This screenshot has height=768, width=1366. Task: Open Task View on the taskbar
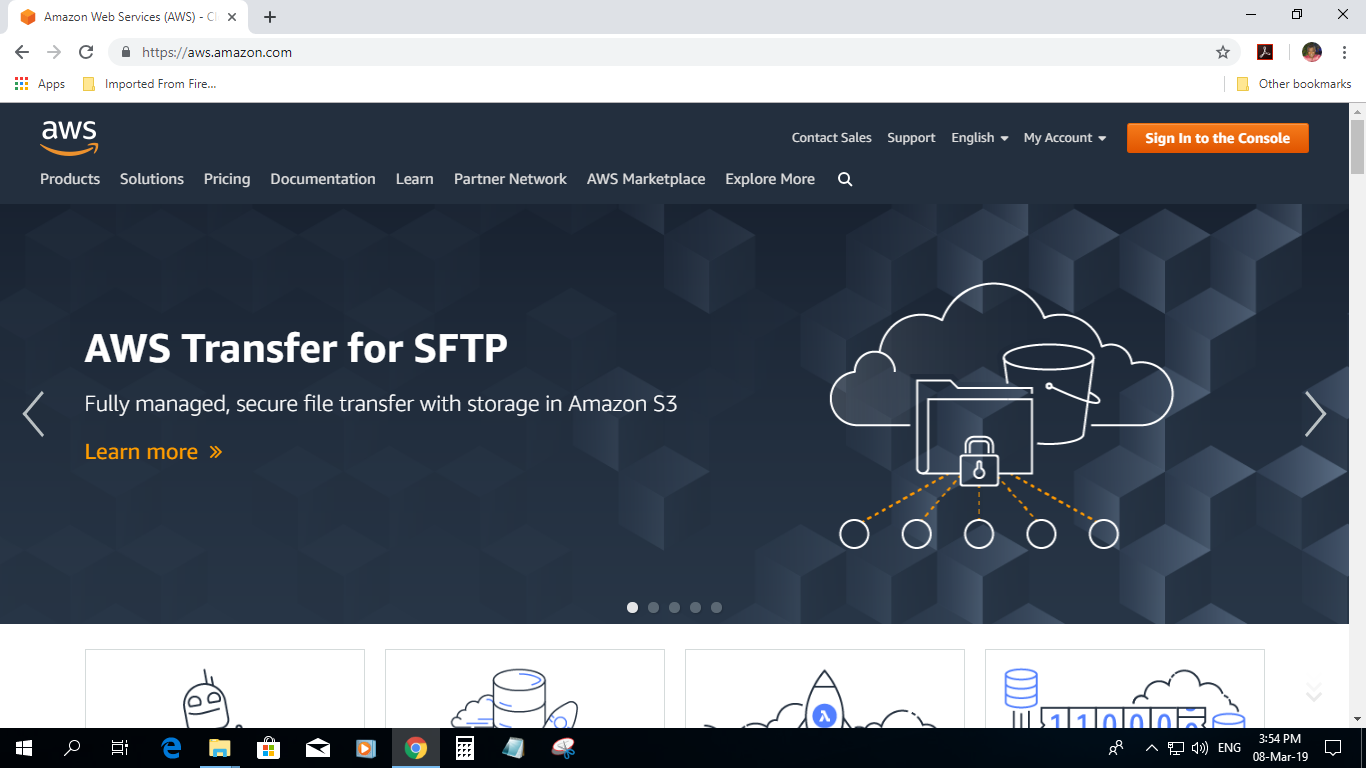click(120, 747)
